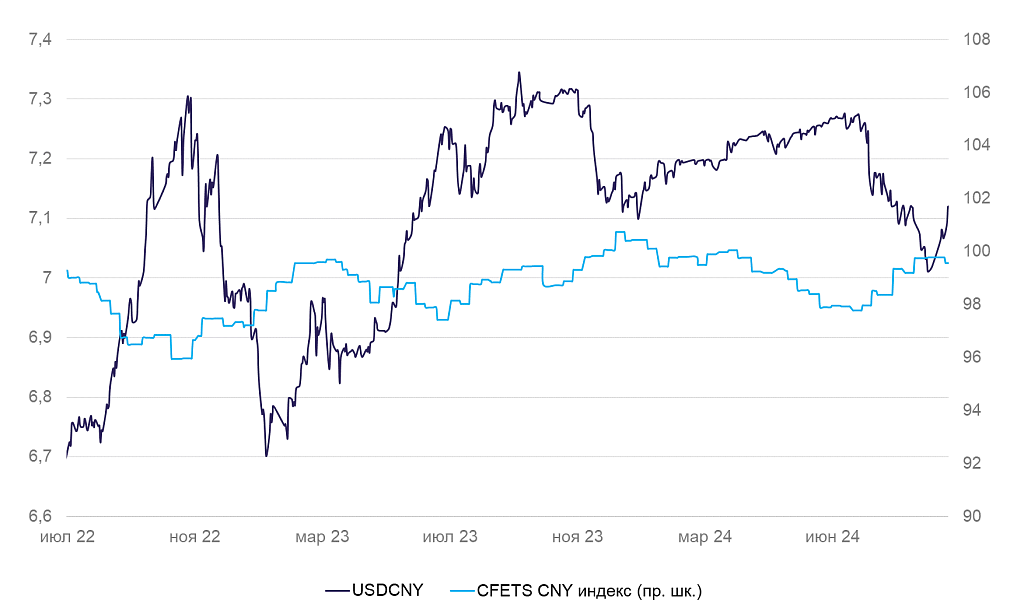Select the 96 right axis label

pyautogui.click(x=972, y=358)
